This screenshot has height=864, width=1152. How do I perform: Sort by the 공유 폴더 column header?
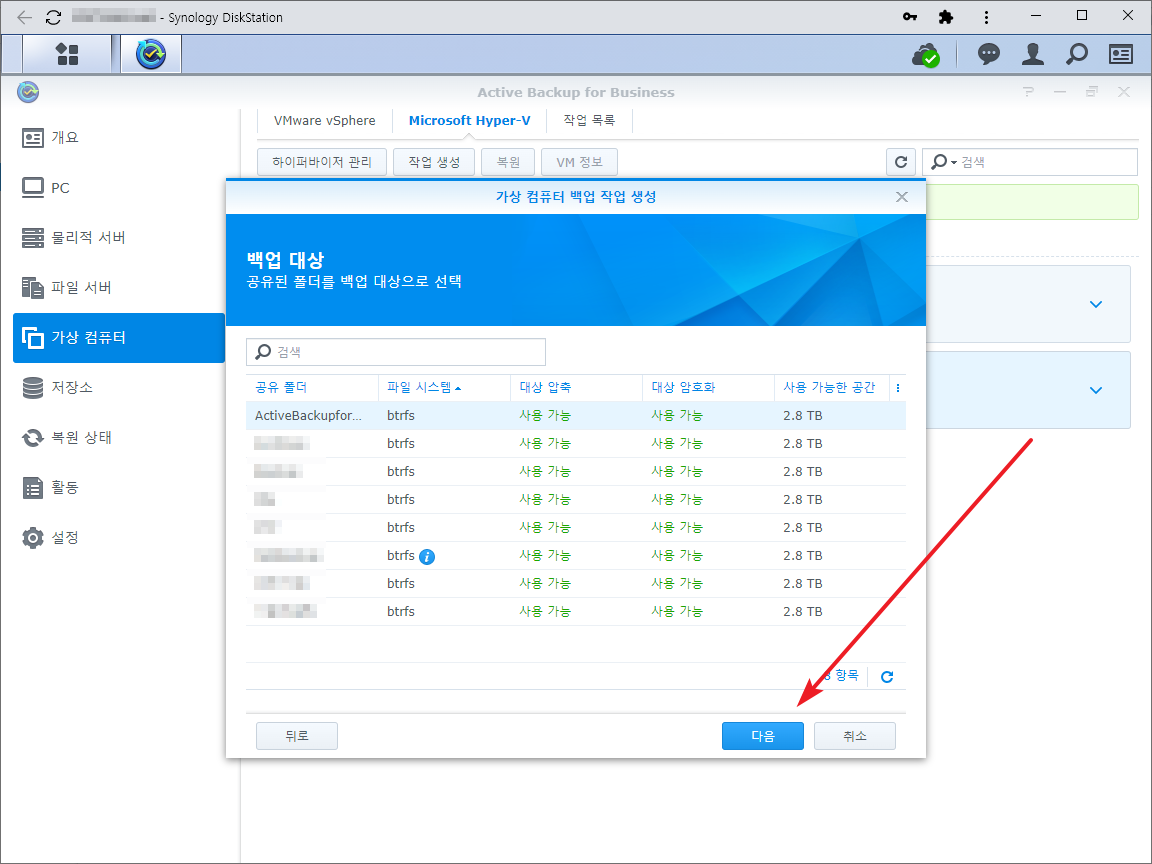(312, 387)
